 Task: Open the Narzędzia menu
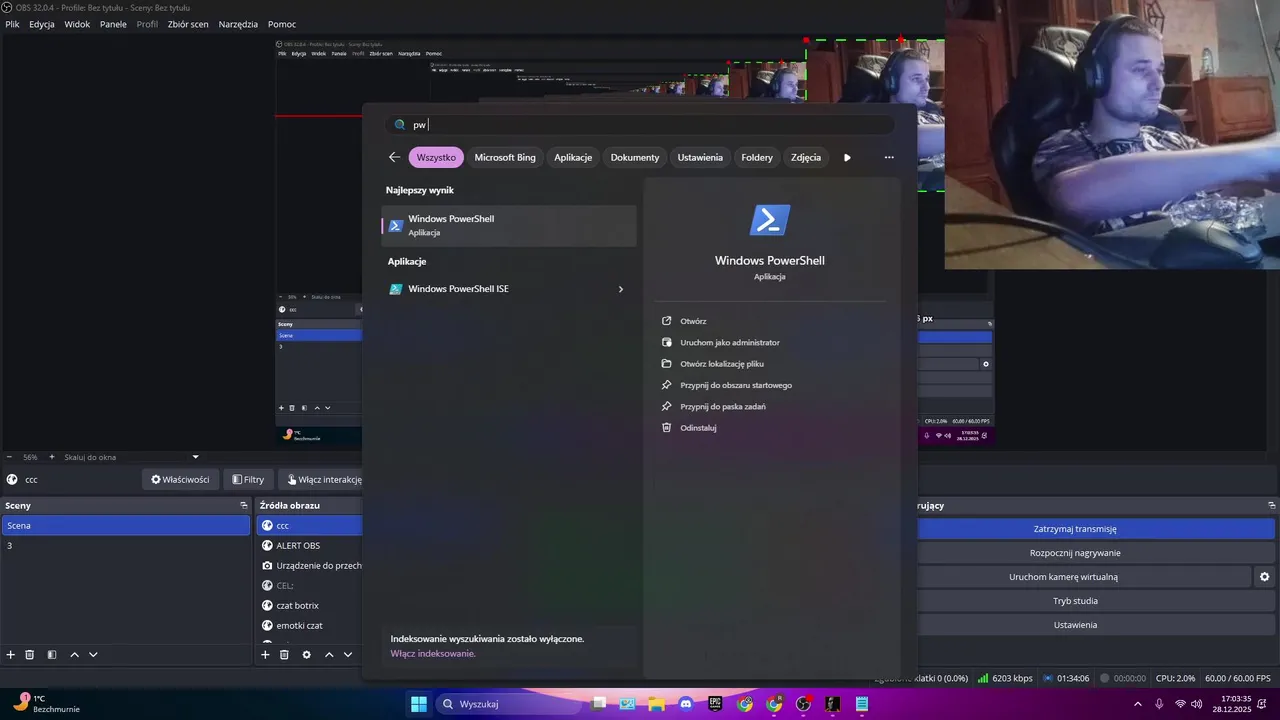238,24
